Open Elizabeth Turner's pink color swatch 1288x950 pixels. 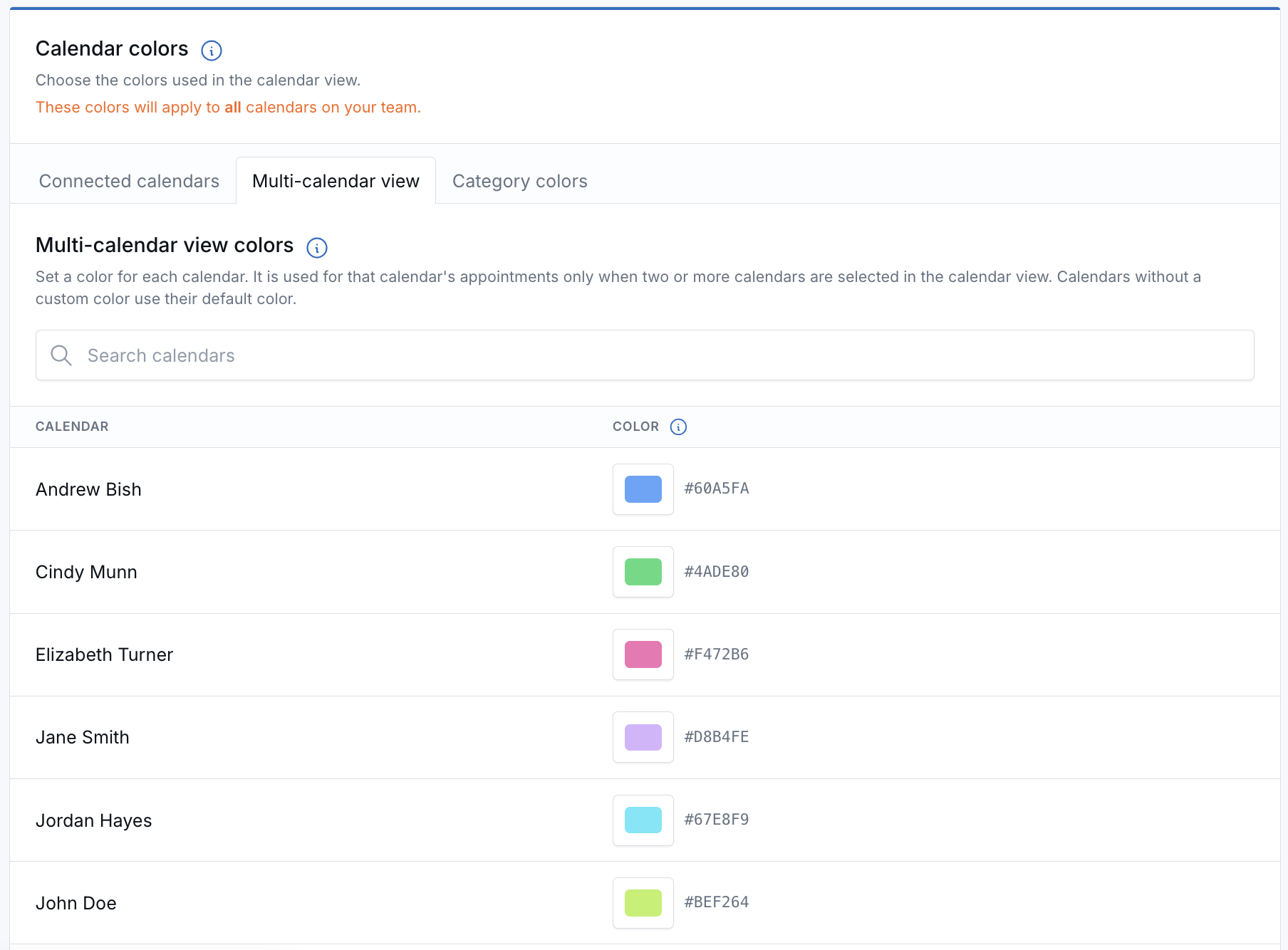(x=643, y=654)
